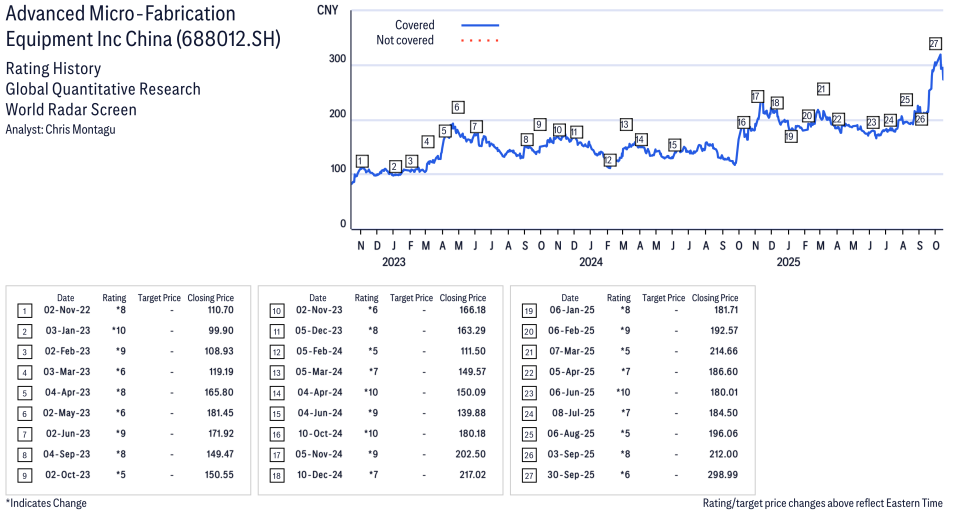Click the numbered box 18 in the table
Screen dimensions: 954x510
tap(276, 477)
